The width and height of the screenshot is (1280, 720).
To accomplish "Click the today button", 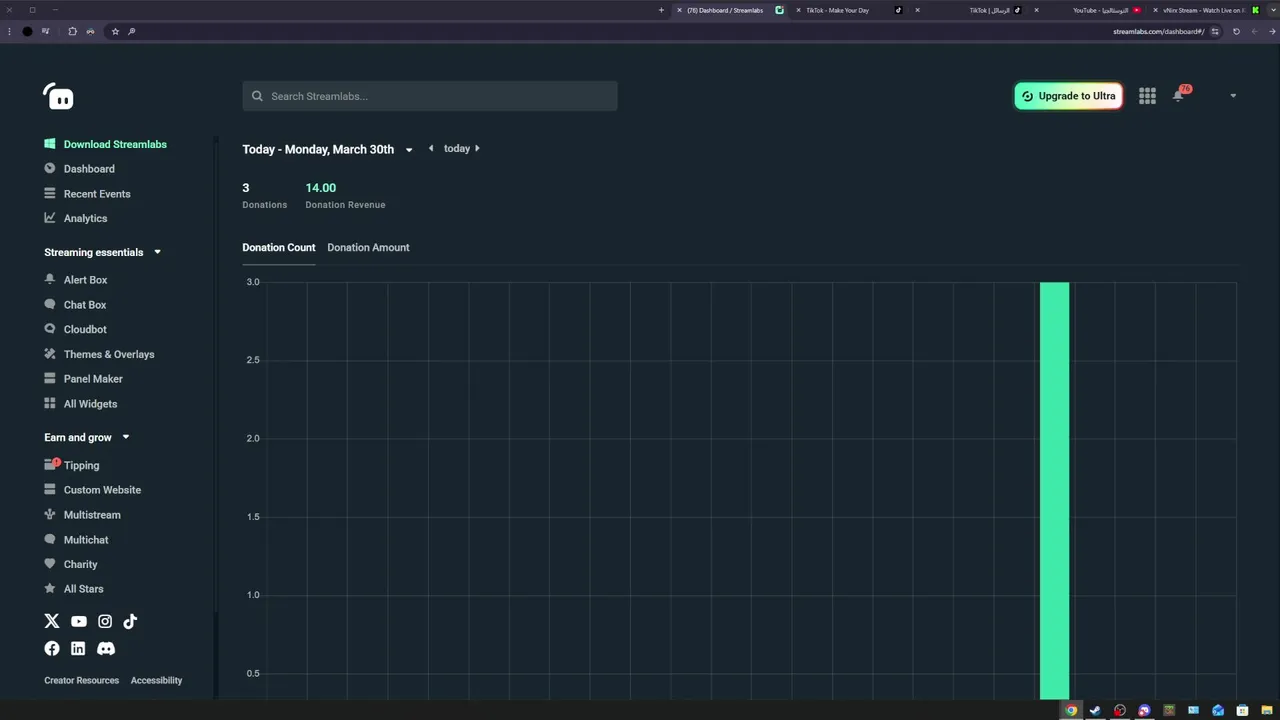I will pyautogui.click(x=456, y=148).
